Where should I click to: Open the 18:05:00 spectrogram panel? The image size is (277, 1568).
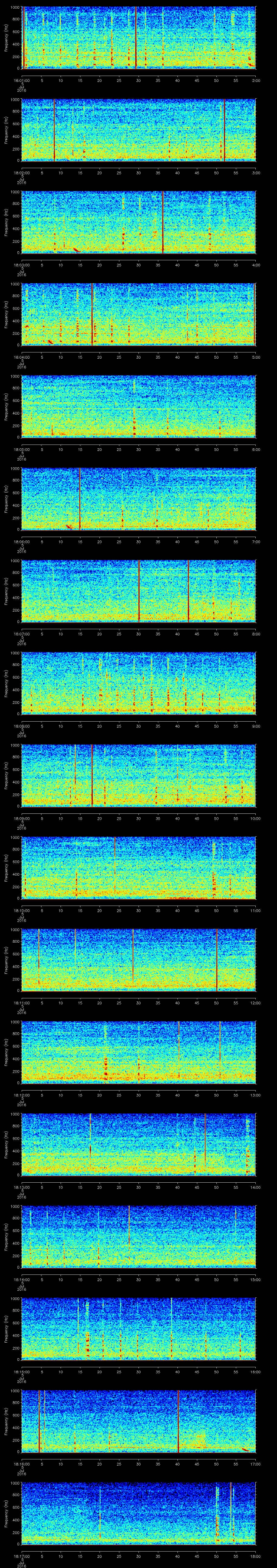(139, 407)
